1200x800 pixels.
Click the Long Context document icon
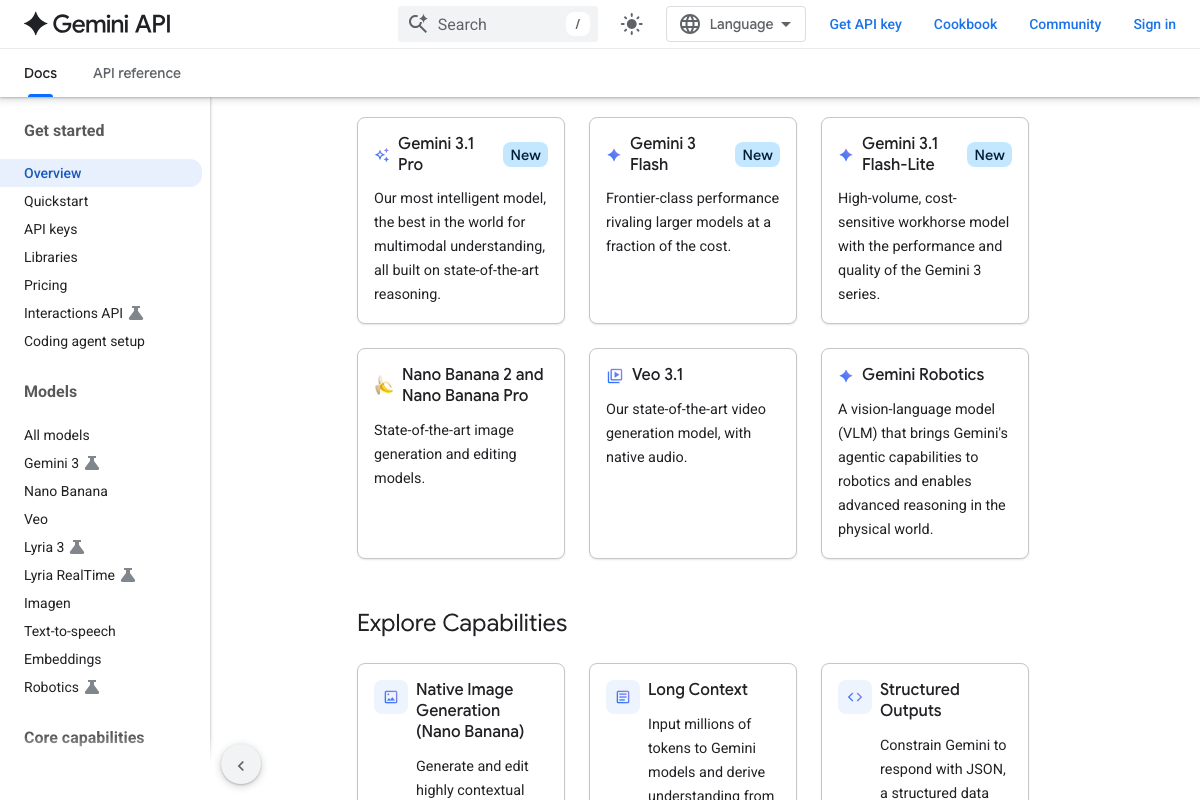point(623,697)
